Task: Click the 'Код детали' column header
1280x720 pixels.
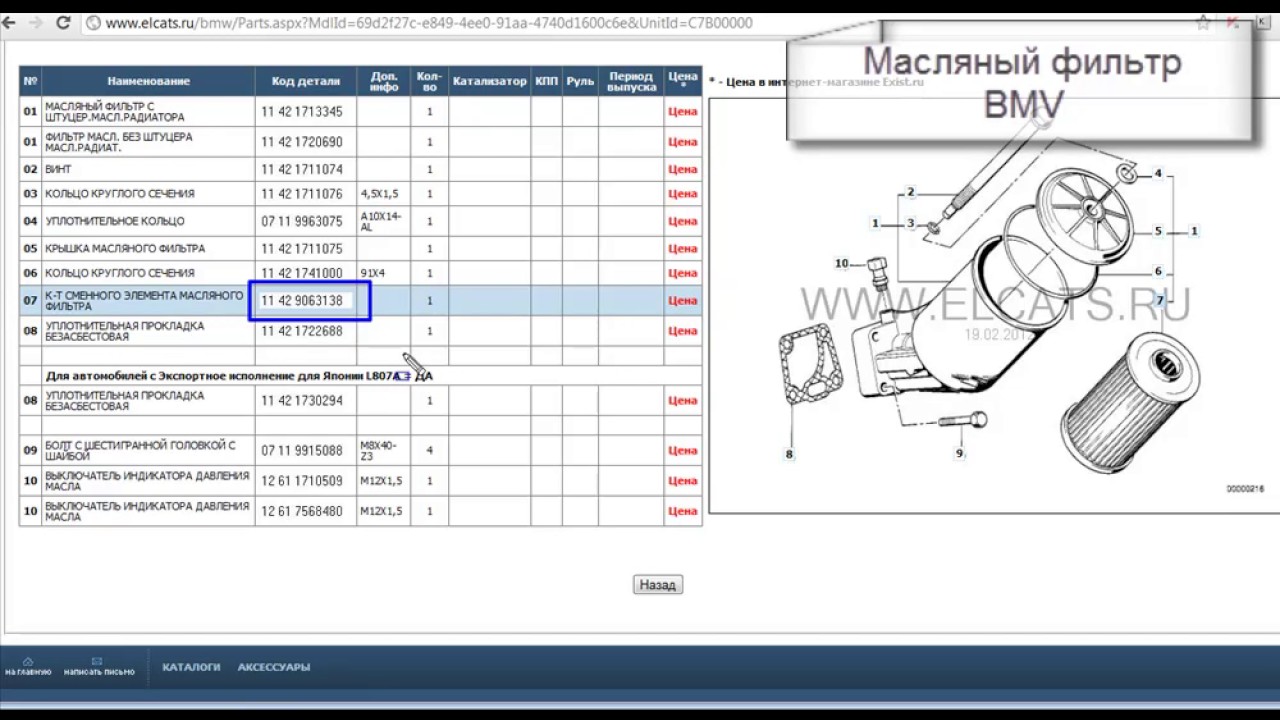Action: coord(305,81)
